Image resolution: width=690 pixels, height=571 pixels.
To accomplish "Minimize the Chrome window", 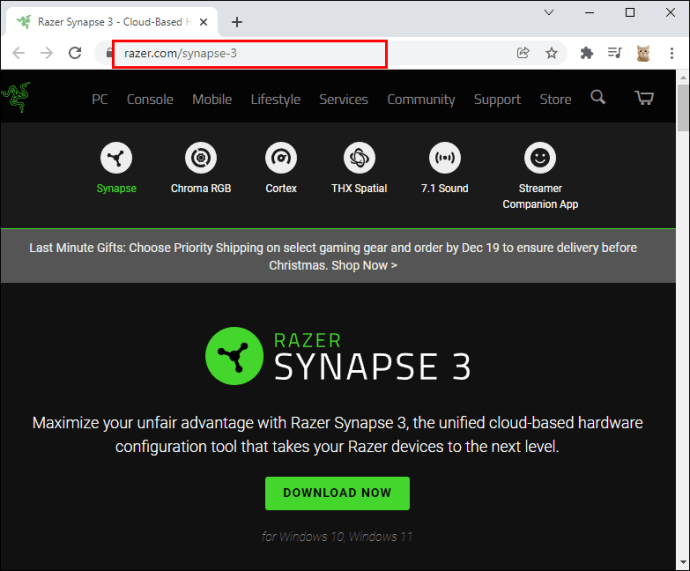I will (x=589, y=12).
